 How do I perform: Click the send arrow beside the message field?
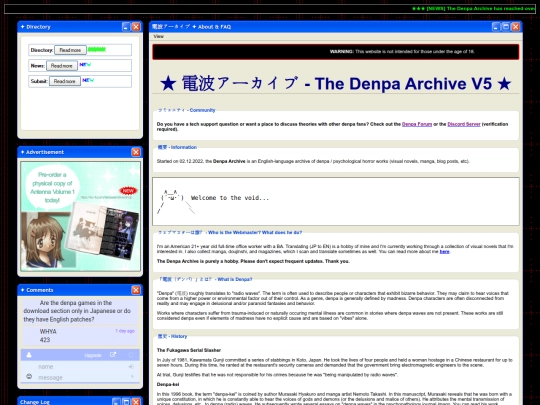[132, 377]
